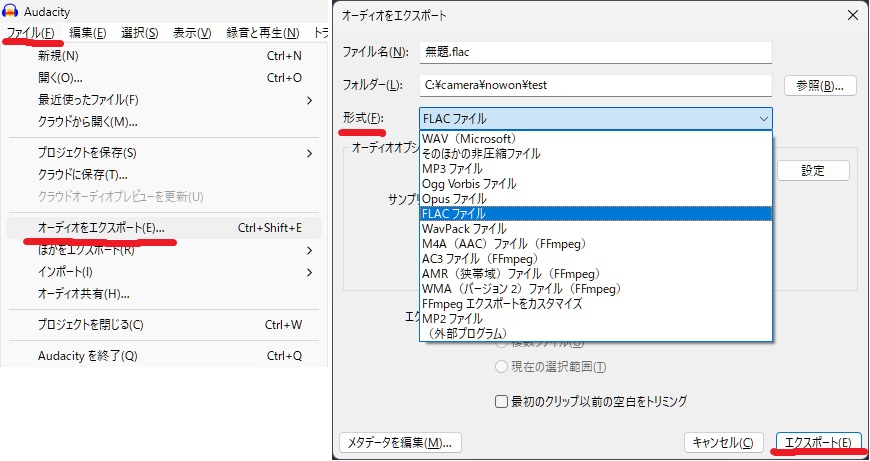This screenshot has height=461, width=870.
Task: Select WAV (Microsoft) format option
Action: [x=469, y=138]
